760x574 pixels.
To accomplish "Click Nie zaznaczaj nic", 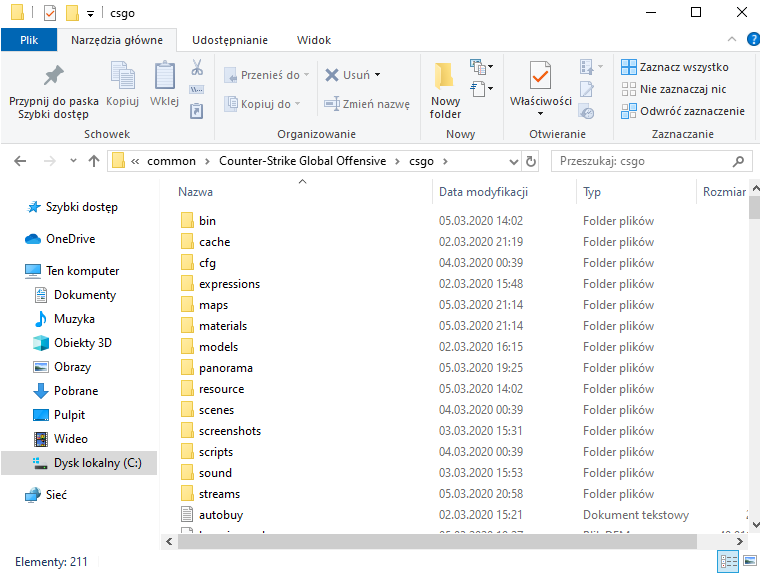I will pos(674,89).
